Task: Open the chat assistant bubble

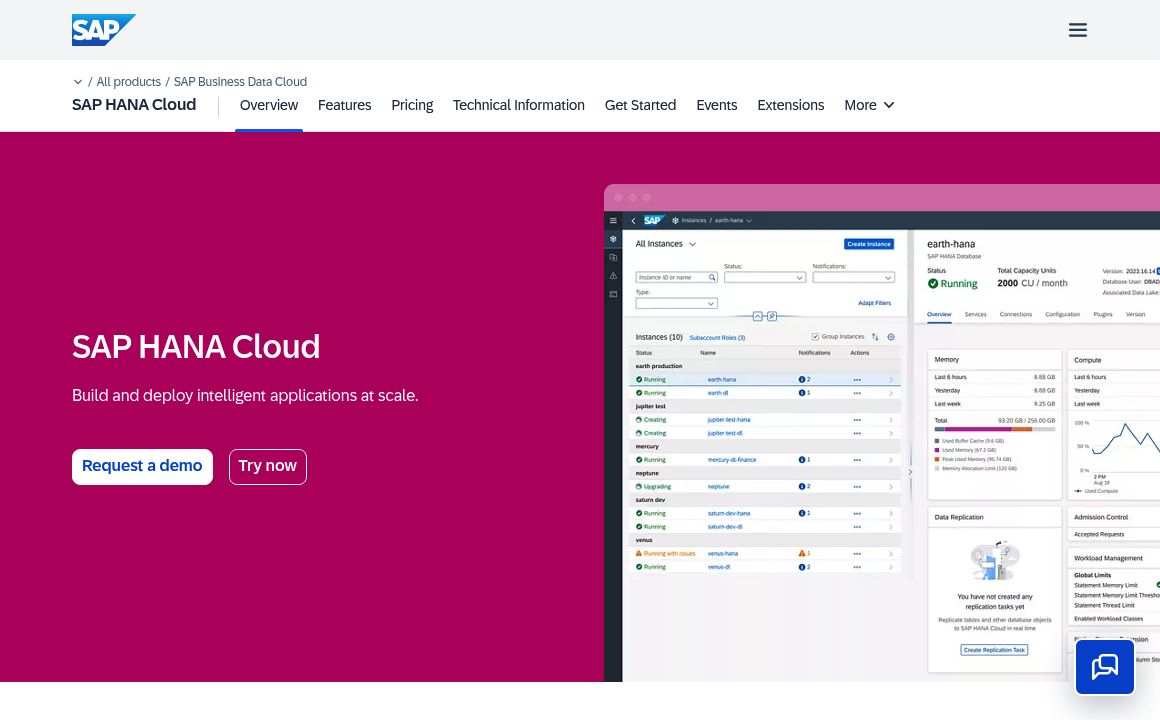Action: (1105, 667)
